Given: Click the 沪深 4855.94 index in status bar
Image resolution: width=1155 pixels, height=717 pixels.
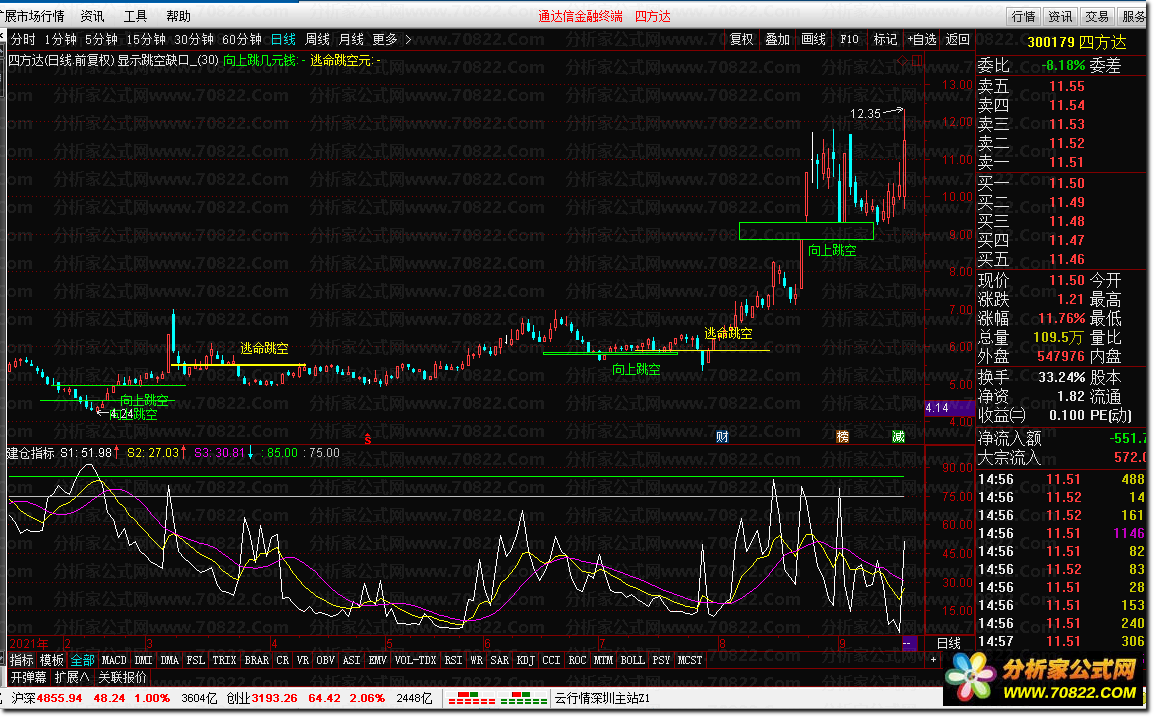Looking at the screenshot, I should [46, 698].
